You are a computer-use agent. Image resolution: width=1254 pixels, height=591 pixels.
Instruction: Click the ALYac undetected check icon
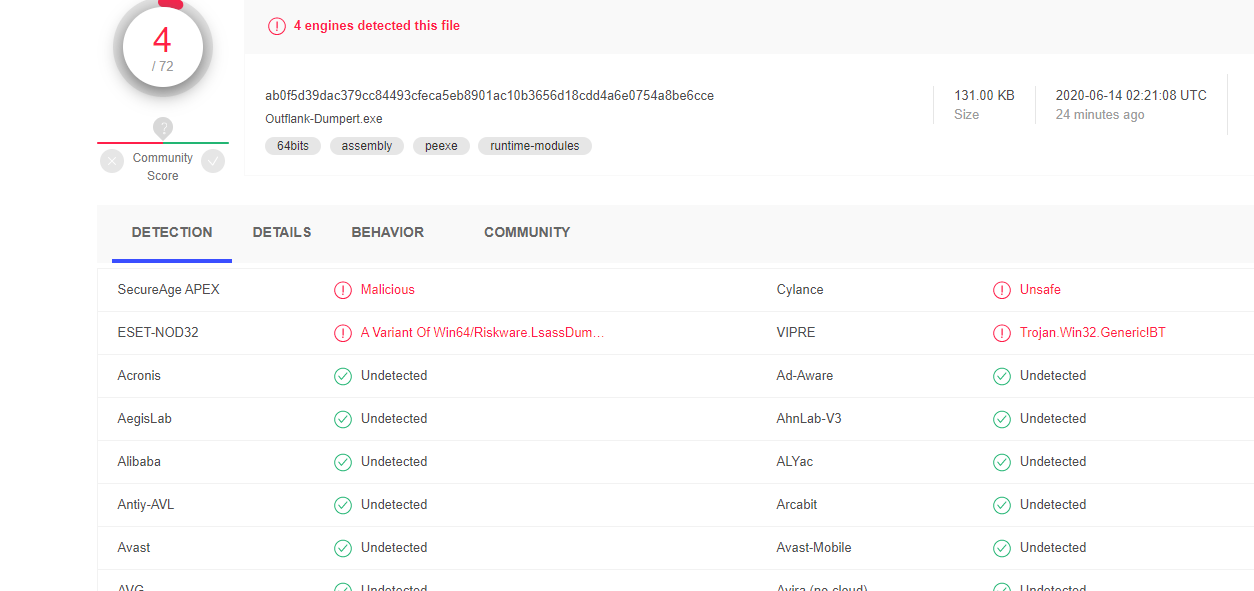pyautogui.click(x=1002, y=462)
